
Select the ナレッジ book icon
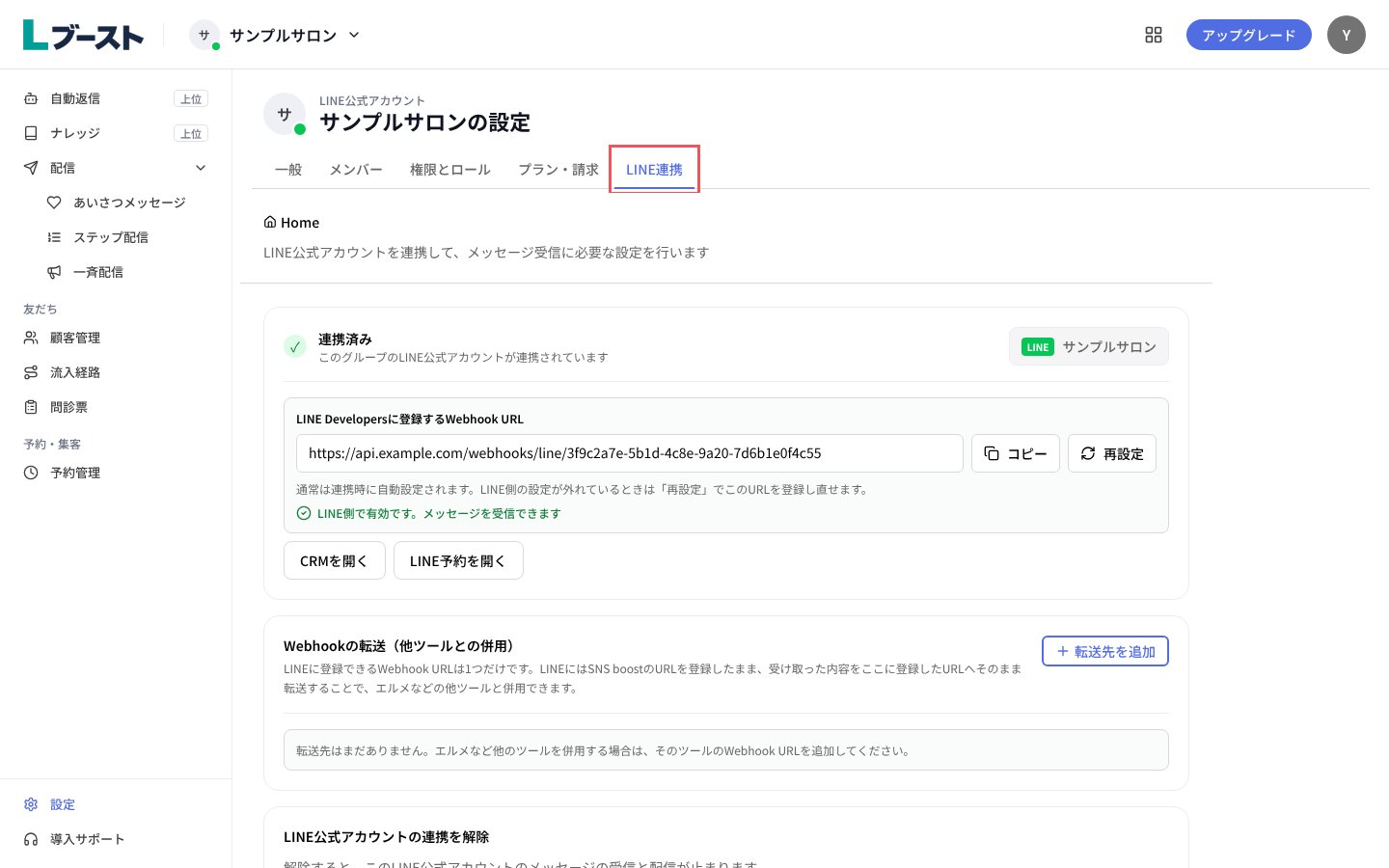[x=31, y=133]
